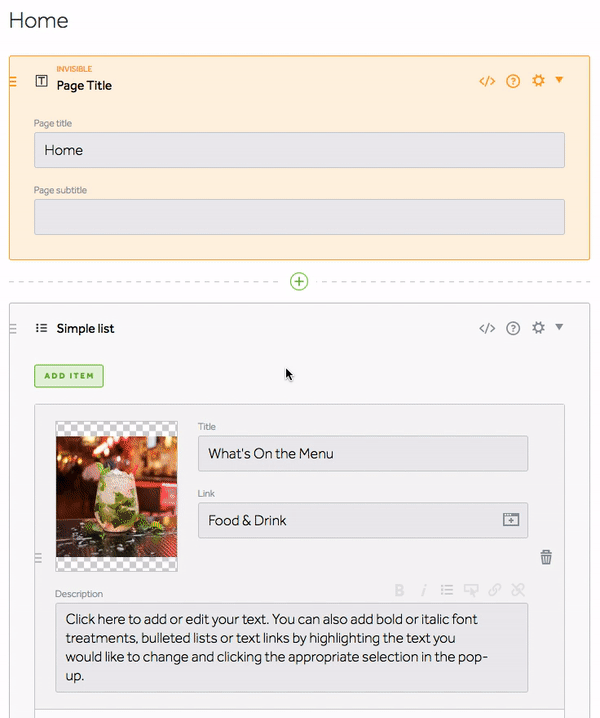Open code view for Simple list block
The width and height of the screenshot is (600, 718).
click(x=487, y=328)
